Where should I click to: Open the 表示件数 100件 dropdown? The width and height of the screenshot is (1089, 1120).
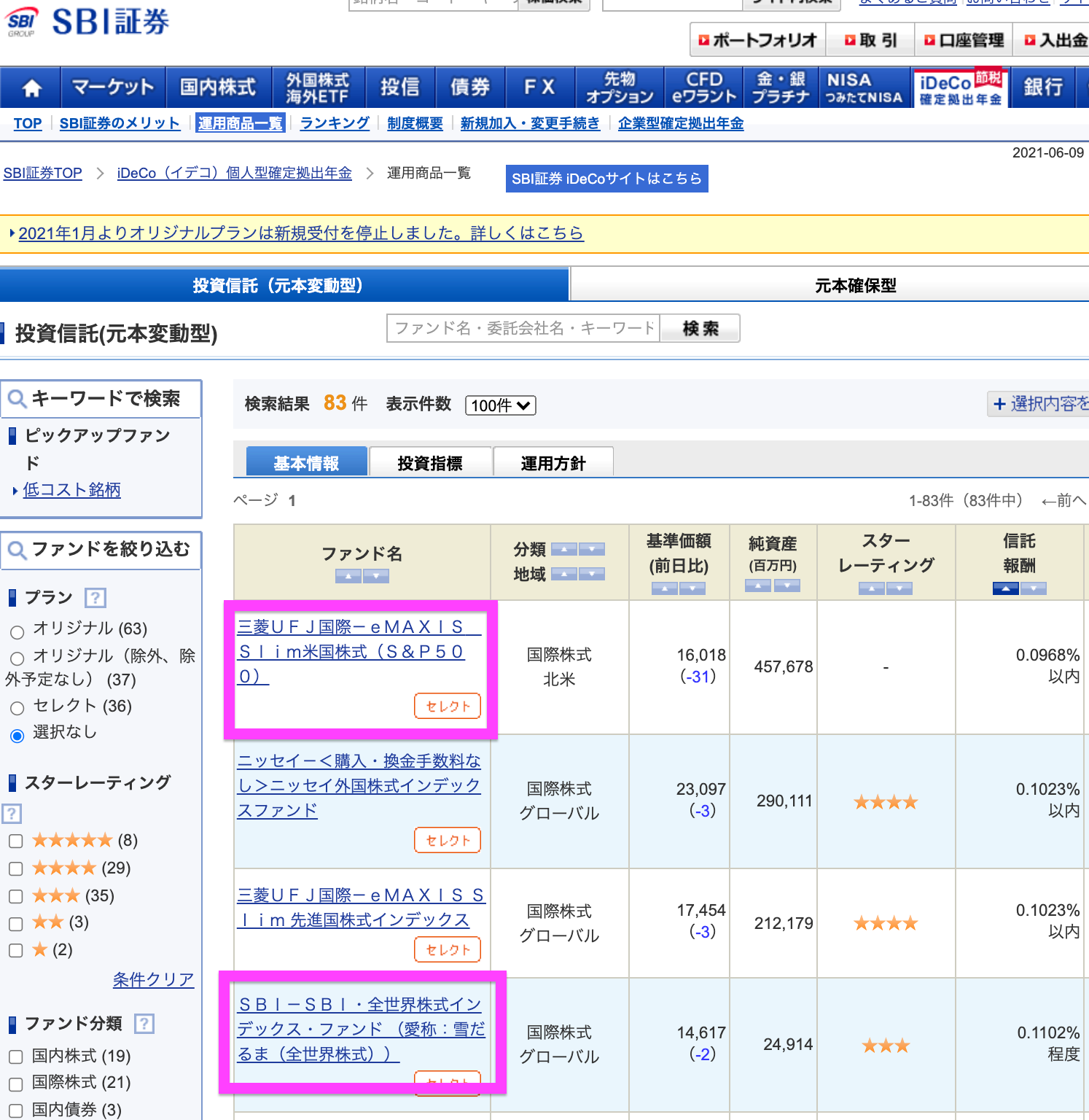(x=501, y=405)
